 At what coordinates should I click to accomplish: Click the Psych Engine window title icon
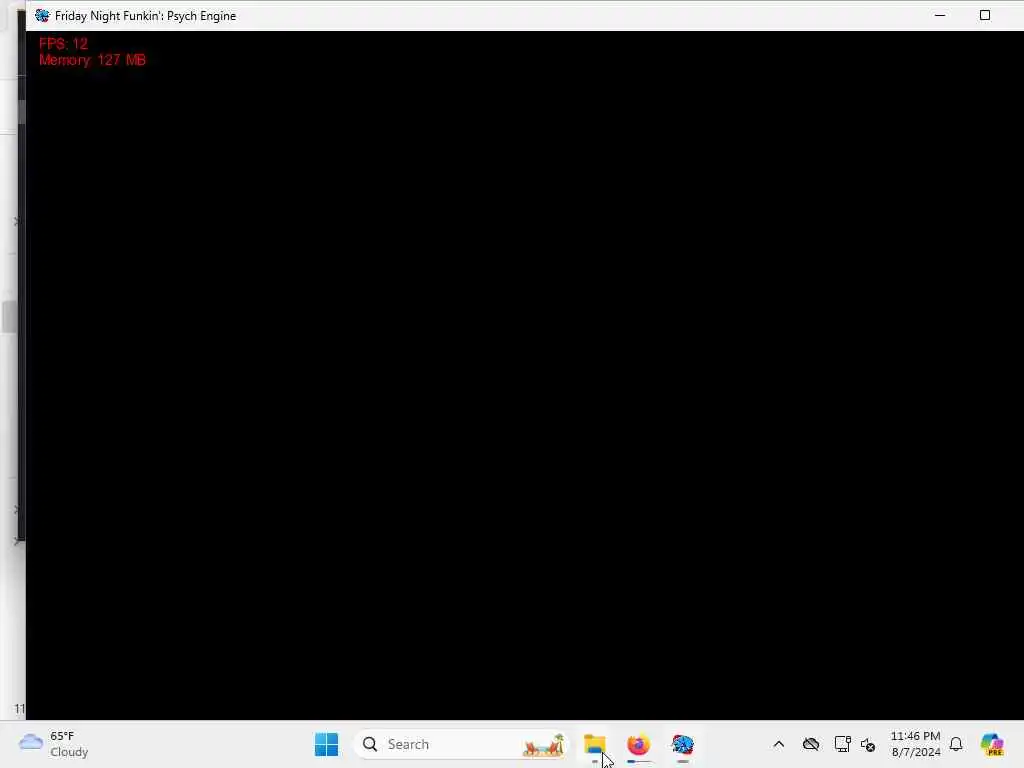(42, 16)
